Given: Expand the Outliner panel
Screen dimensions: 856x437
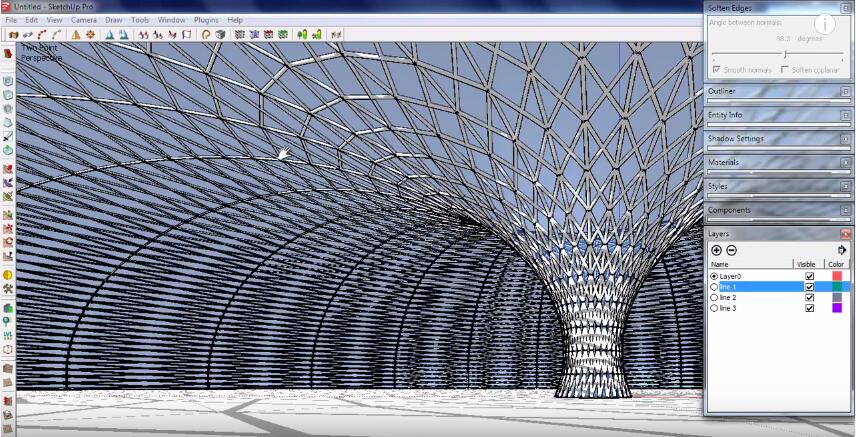Looking at the screenshot, I should point(845,92).
